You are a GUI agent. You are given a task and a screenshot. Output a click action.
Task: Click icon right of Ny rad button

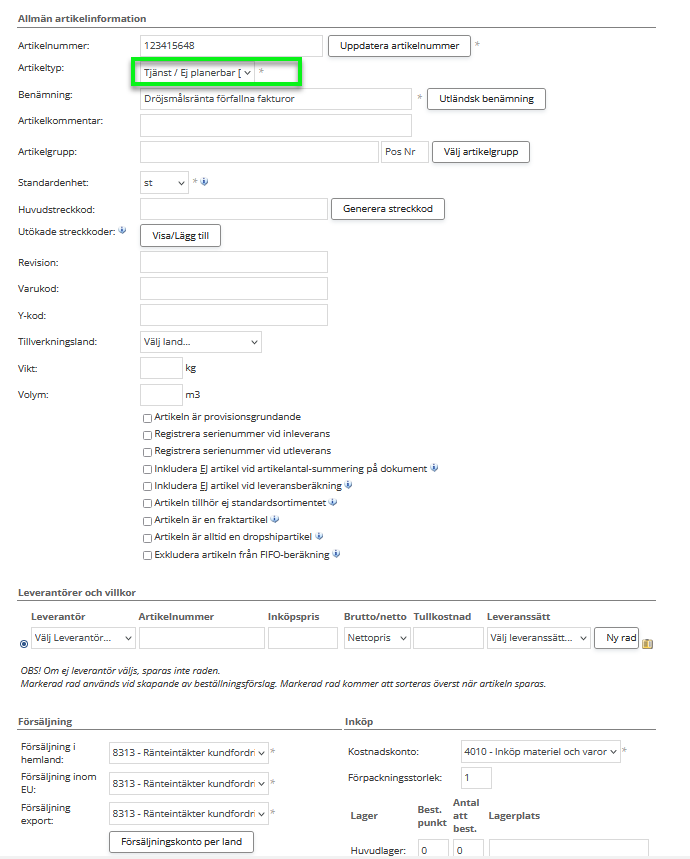[648, 643]
